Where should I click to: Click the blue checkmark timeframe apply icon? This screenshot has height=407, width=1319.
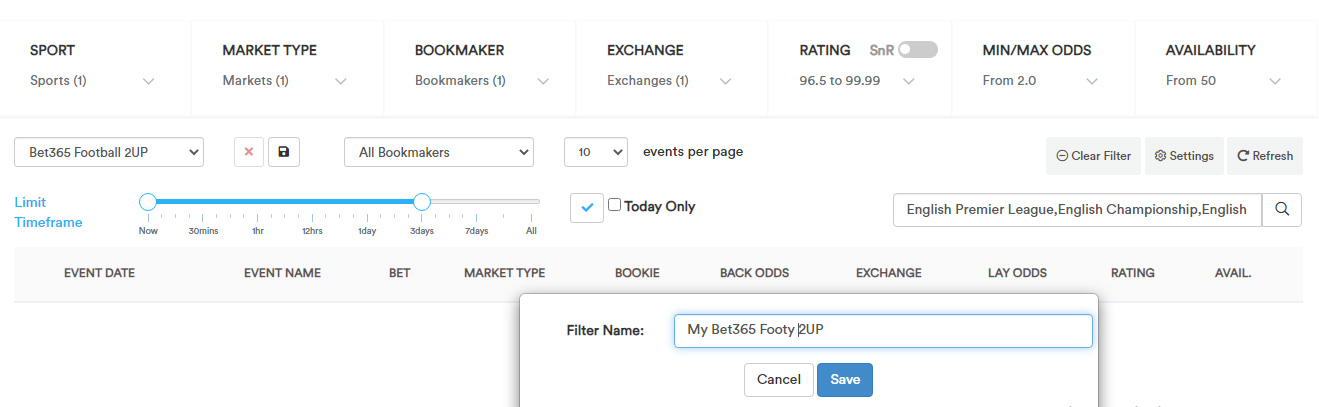pyautogui.click(x=587, y=207)
